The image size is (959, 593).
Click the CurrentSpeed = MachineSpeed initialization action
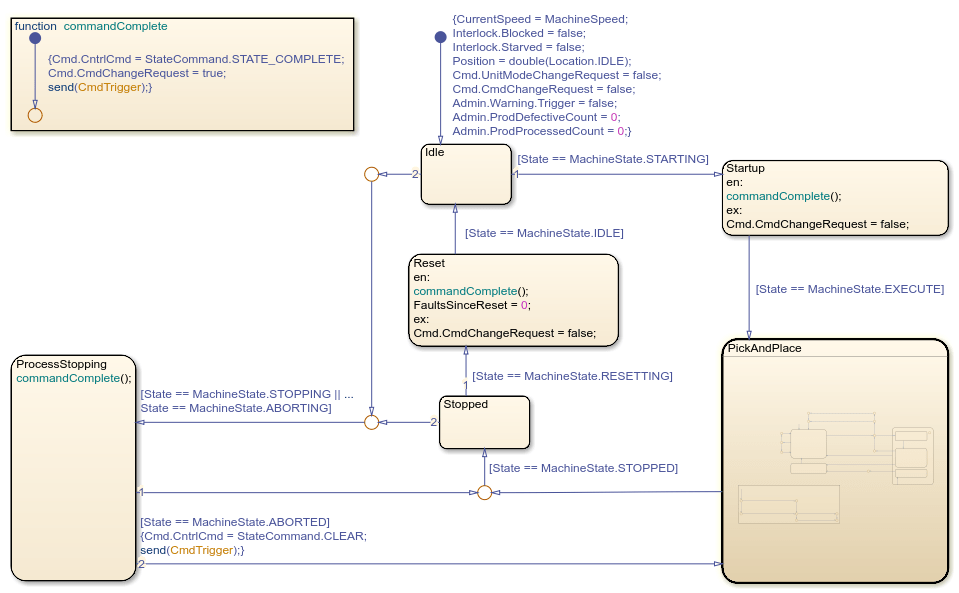(x=540, y=19)
